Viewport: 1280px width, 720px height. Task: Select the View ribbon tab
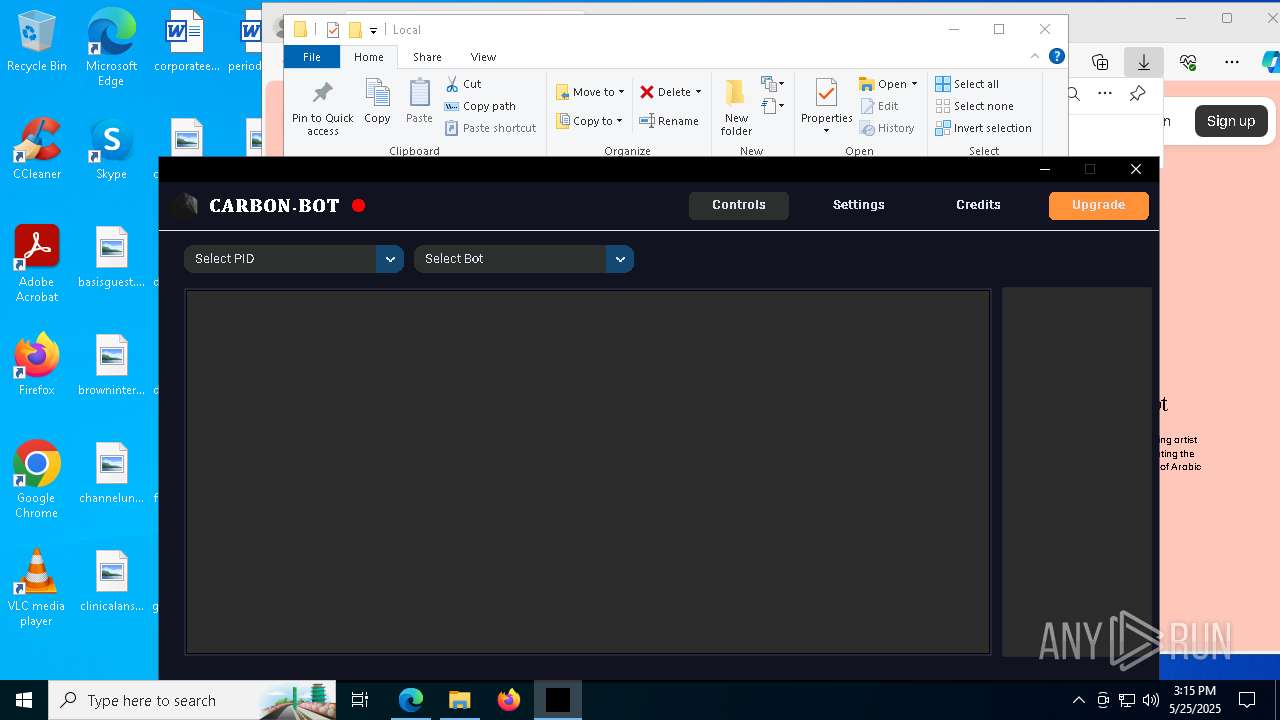click(483, 57)
